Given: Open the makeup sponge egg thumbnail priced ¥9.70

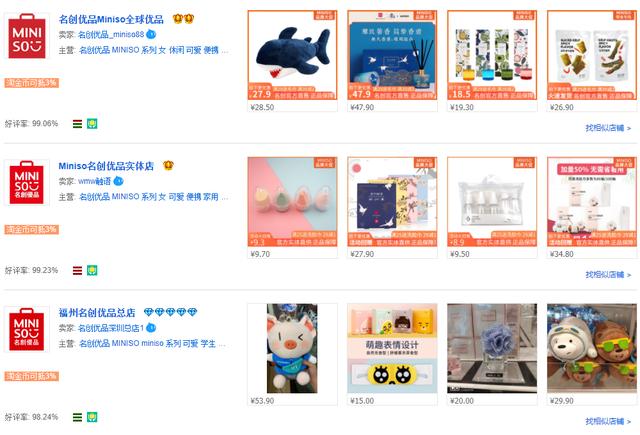Looking at the screenshot, I should [292, 202].
